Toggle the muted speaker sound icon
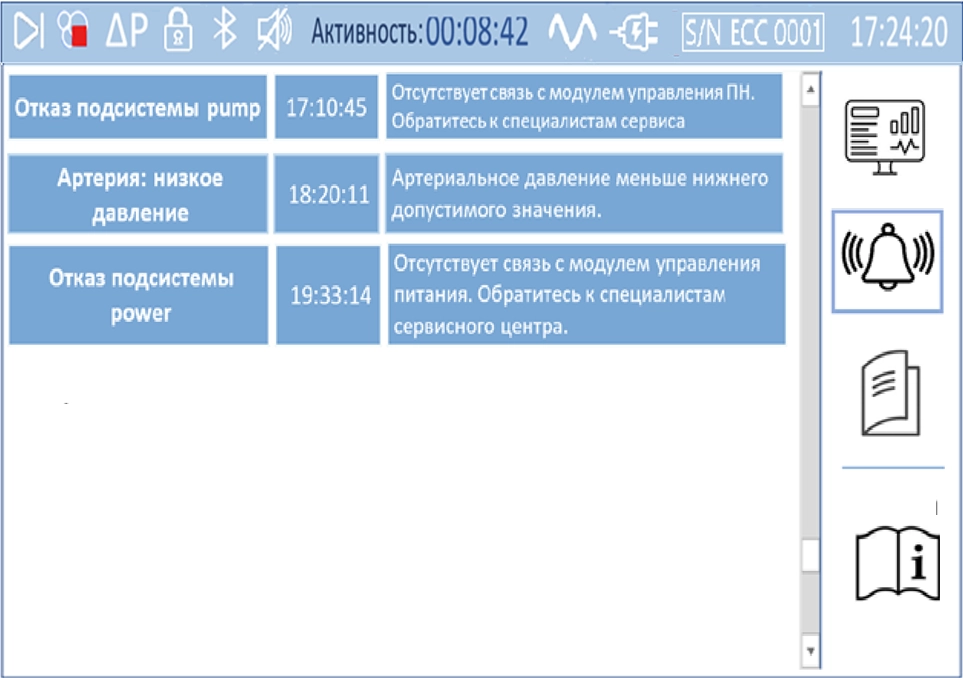Viewport: 963px width, 678px height. (x=273, y=32)
